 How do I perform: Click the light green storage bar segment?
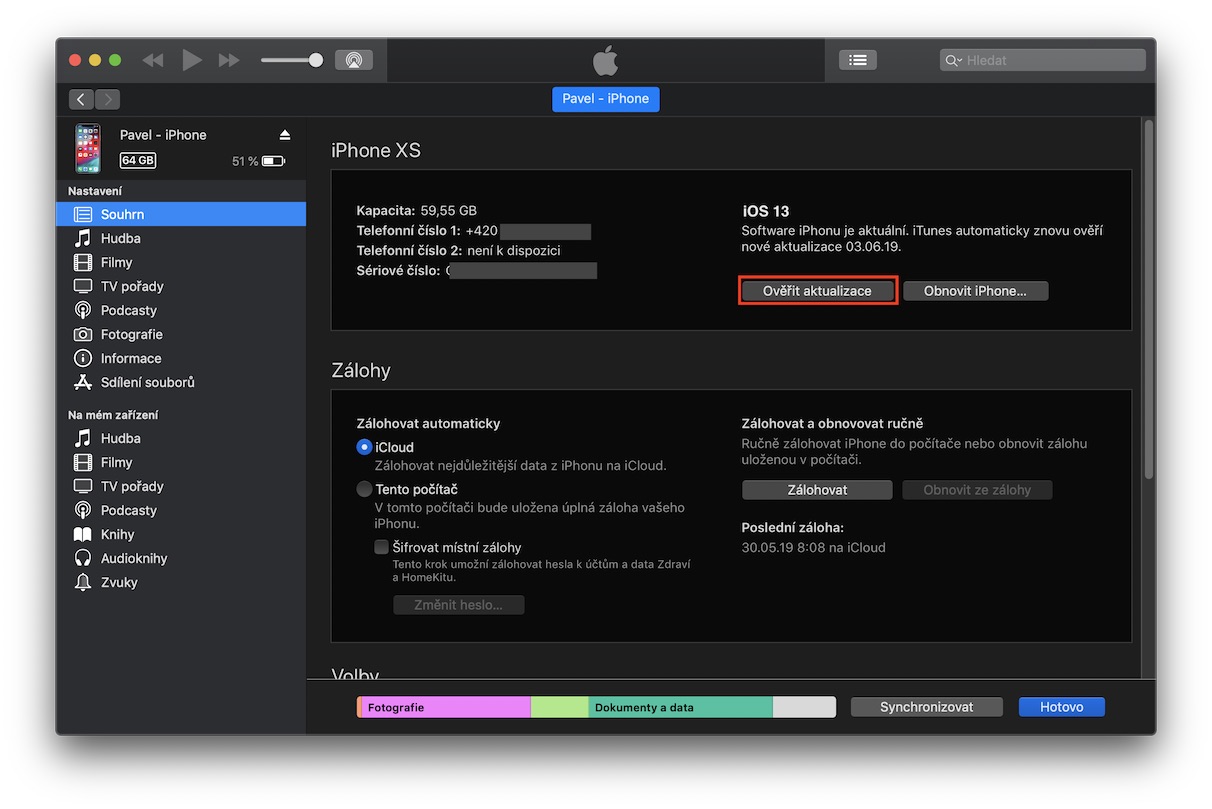point(560,707)
